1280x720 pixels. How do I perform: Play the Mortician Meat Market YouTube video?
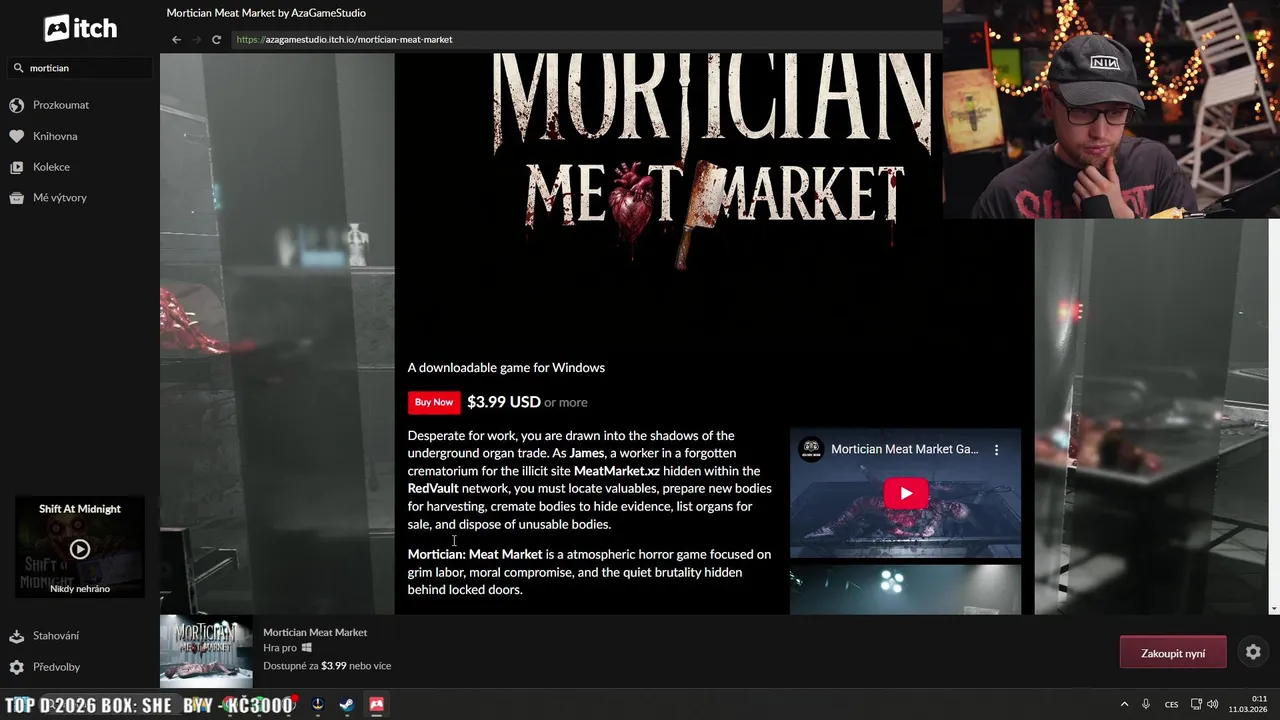906,493
